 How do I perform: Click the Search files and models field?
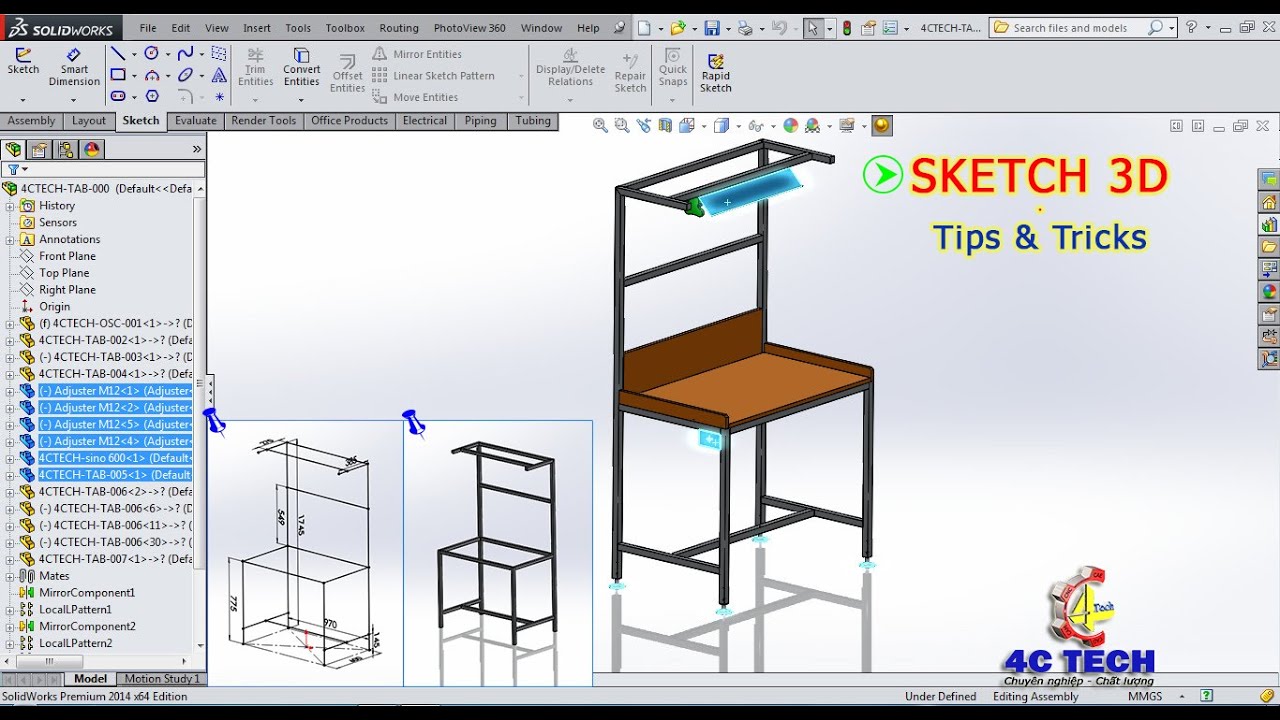[1078, 28]
